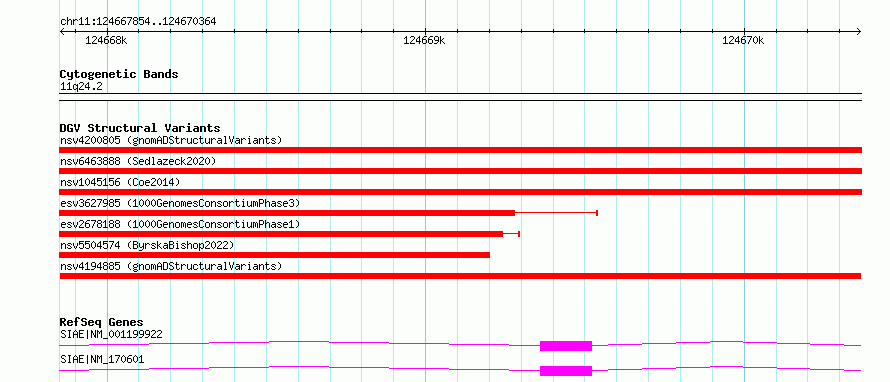890x382 pixels.
Task: Click the chr11:124667854..124670364 coordinate label
Action: (x=138, y=22)
